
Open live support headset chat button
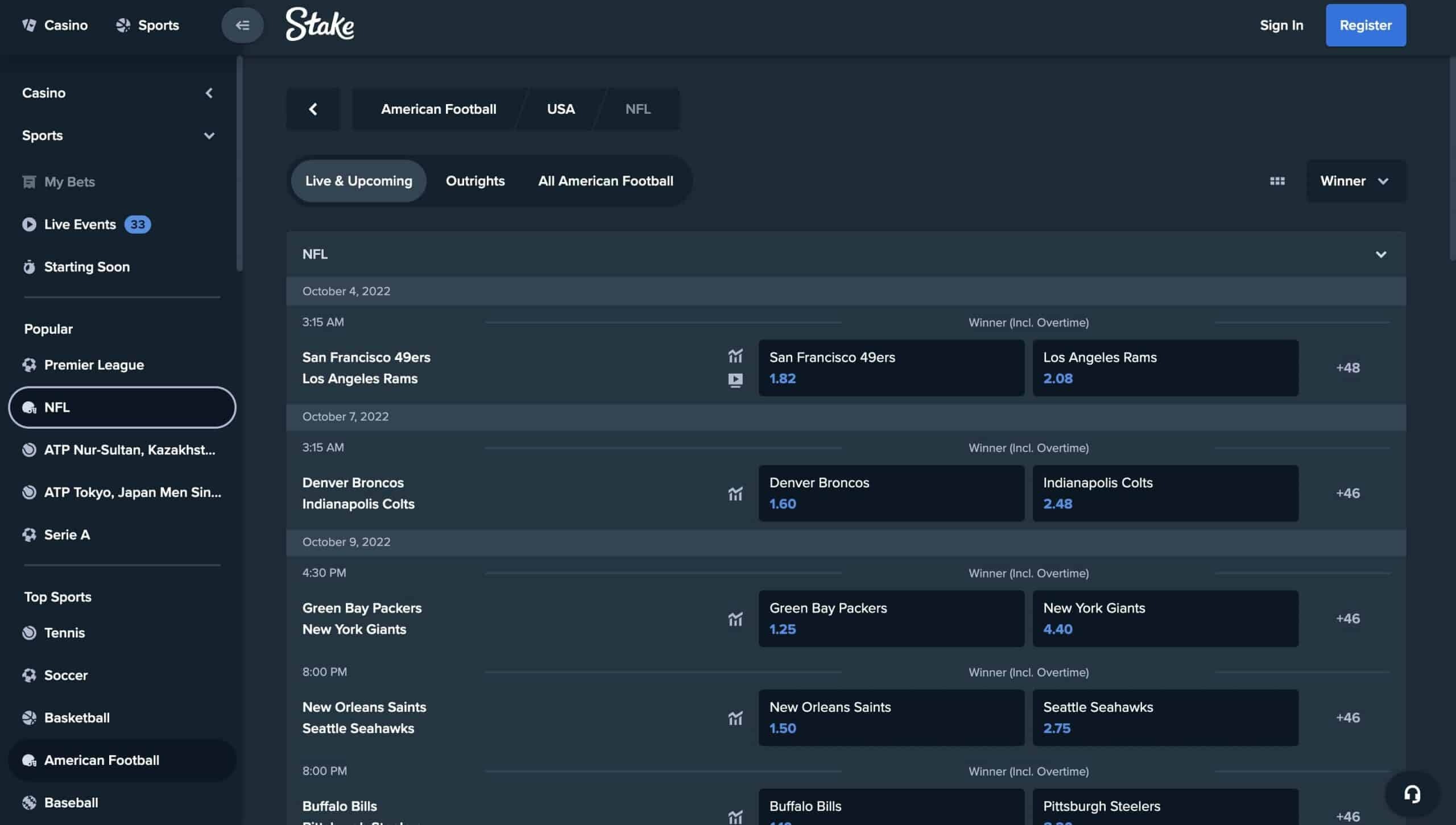[x=1412, y=794]
